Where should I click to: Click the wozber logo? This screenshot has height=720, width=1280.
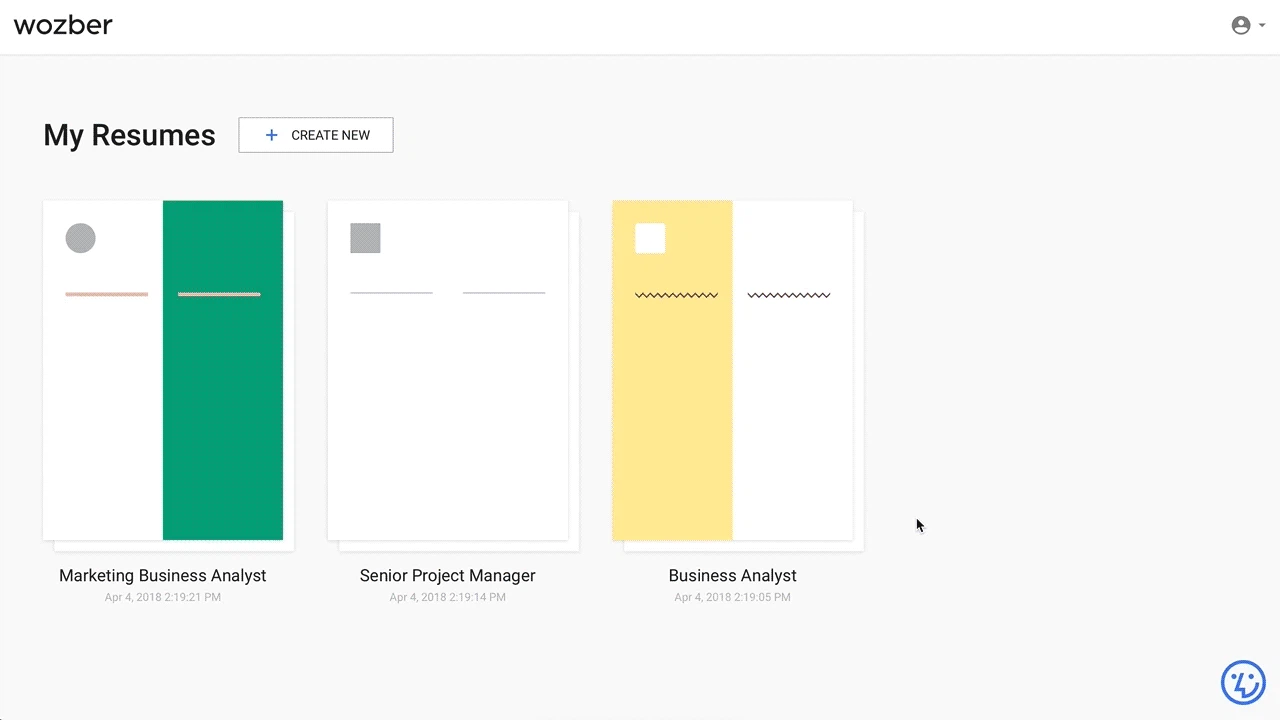click(x=63, y=25)
